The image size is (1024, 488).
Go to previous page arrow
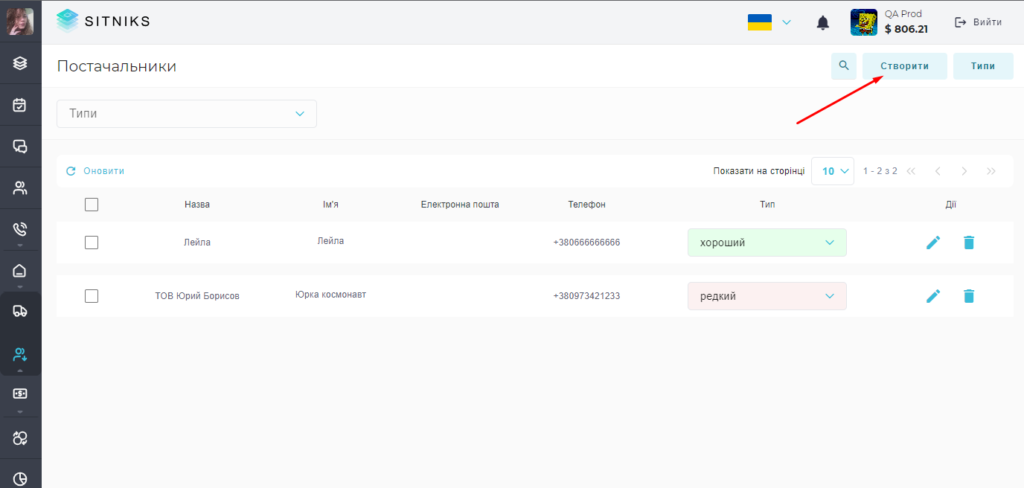point(938,171)
